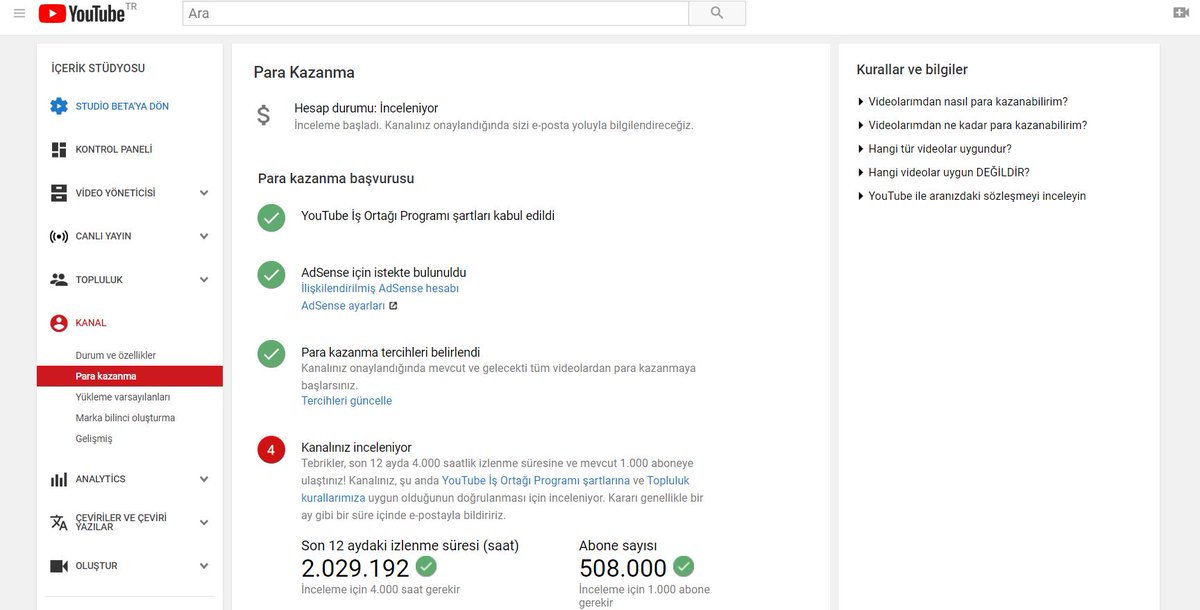Viewport: 1200px width, 610px height.
Task: Click the check next to subscriber count
Action: [683, 567]
